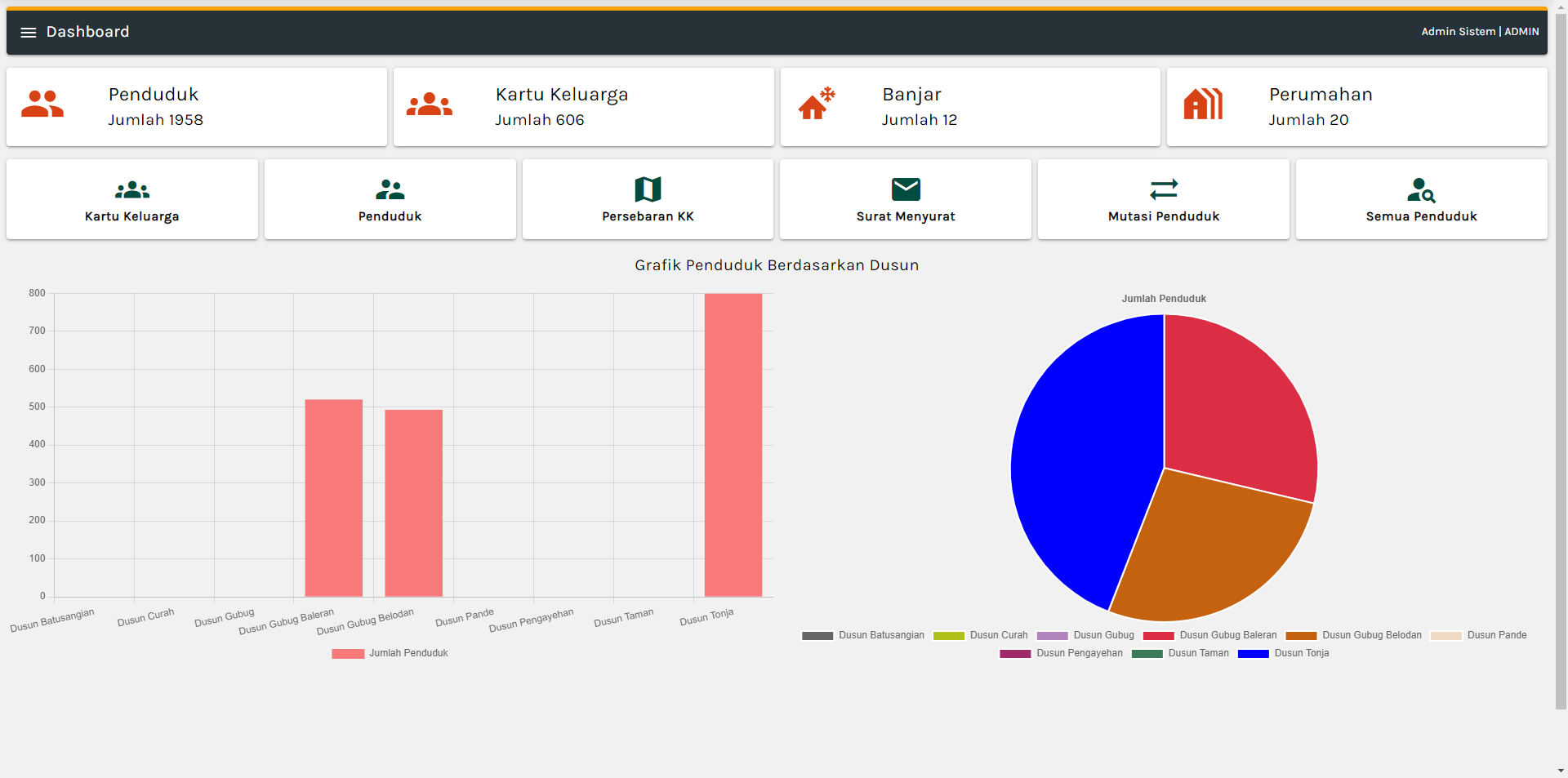The height and width of the screenshot is (778, 1568).
Task: Click the page vertical scrollbar down arrow
Action: coord(1561,771)
